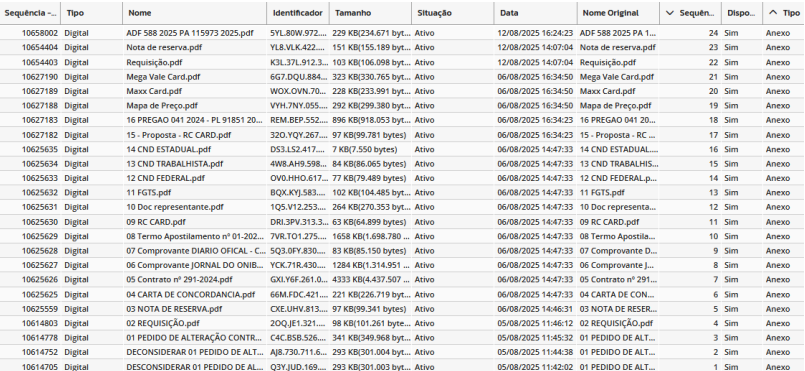Click size 7 KB(7.550 bytes)
The image size is (805, 371).
coord(365,149)
